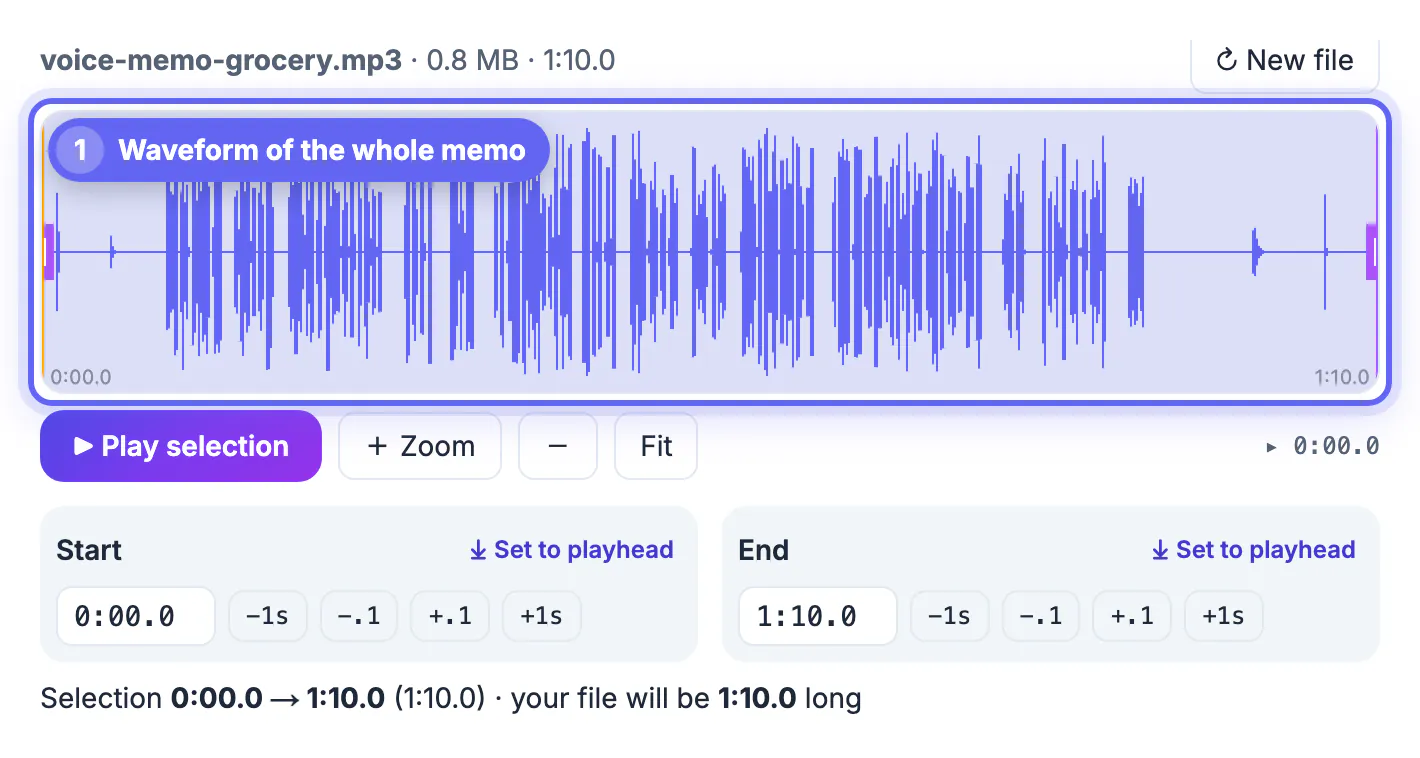Grab the left purple trim handle
The image size is (1420, 758).
(47, 252)
